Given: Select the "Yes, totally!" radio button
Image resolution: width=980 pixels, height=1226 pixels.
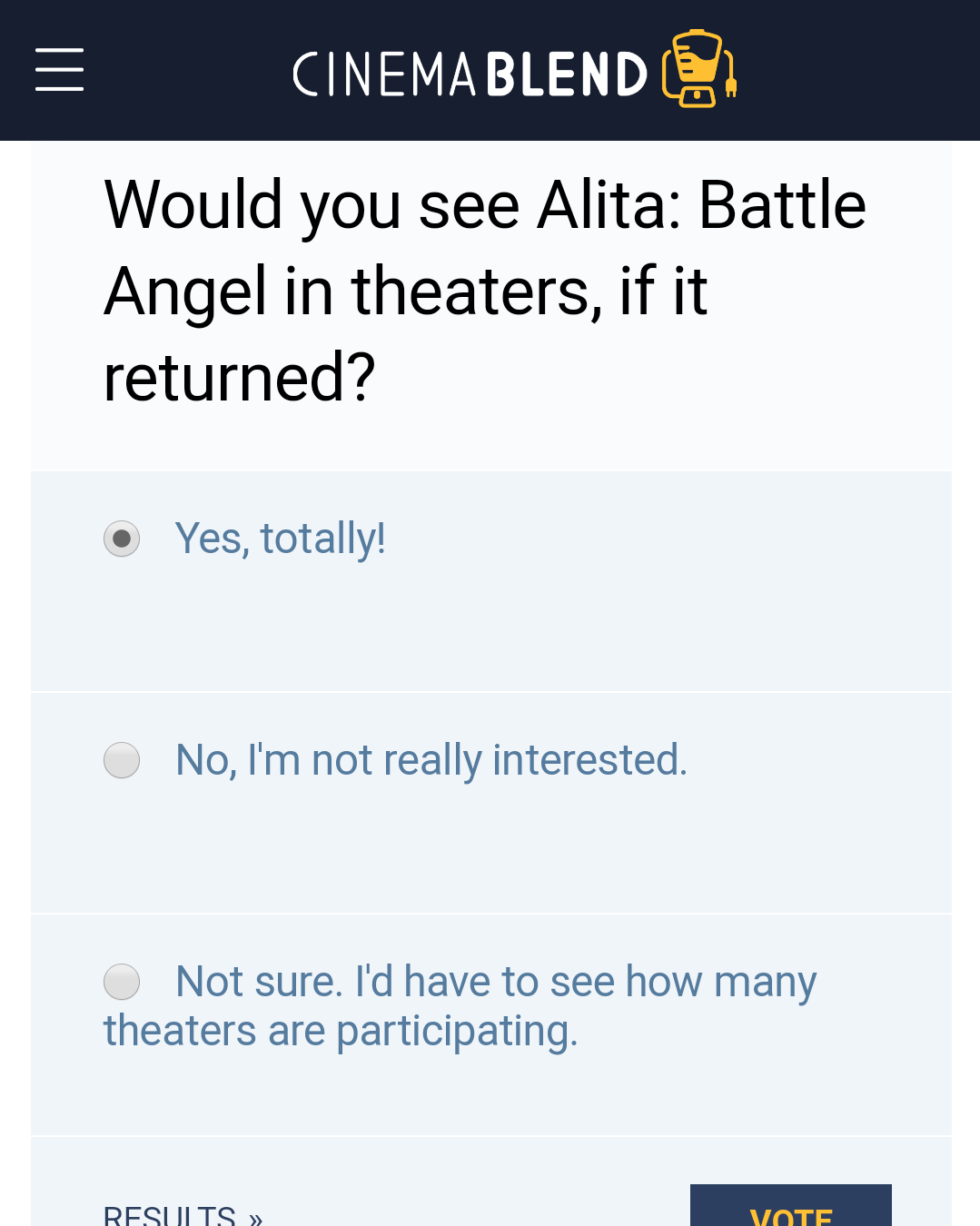Looking at the screenshot, I should point(122,539).
